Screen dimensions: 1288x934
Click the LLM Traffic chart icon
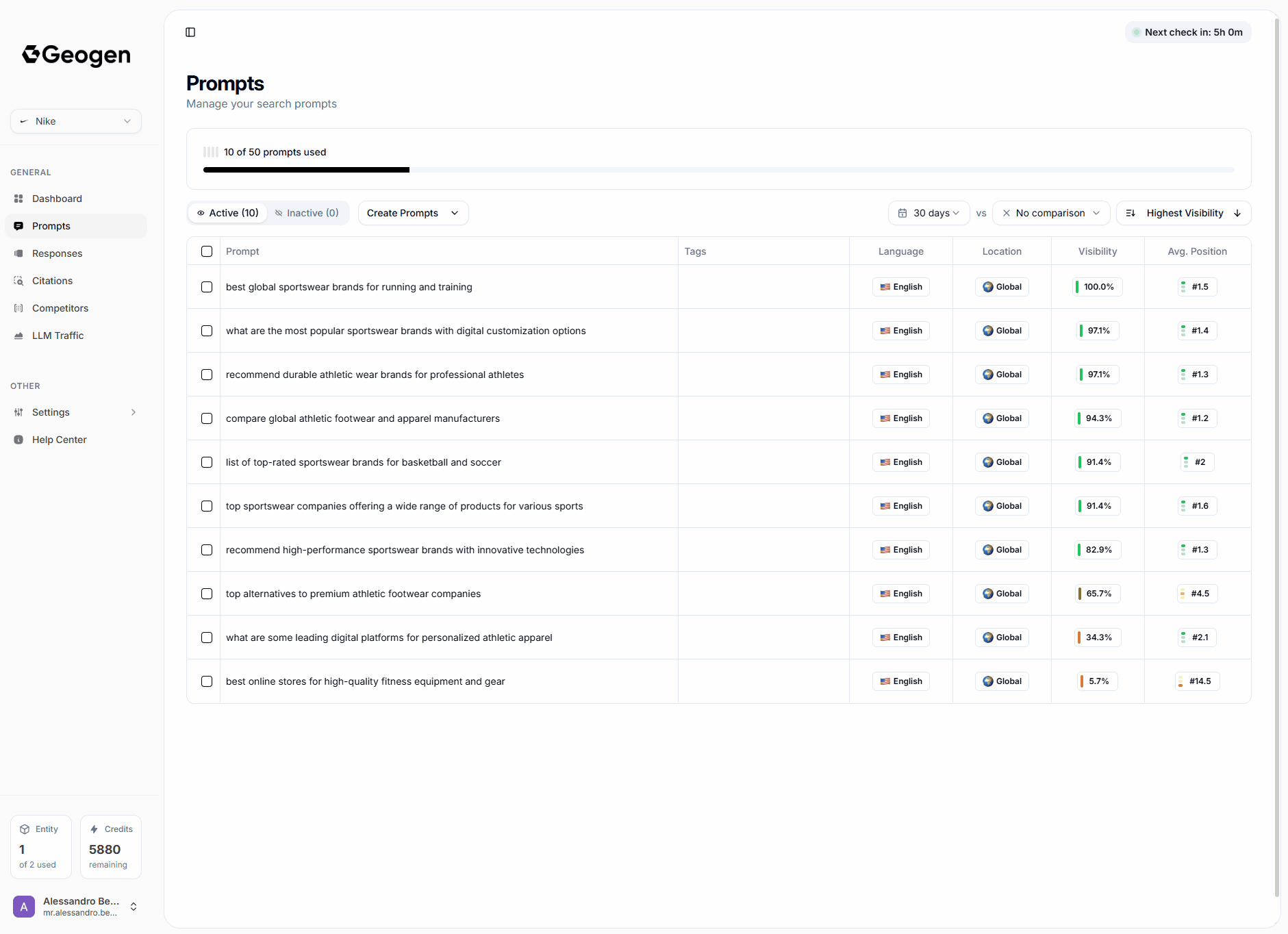[x=18, y=336]
